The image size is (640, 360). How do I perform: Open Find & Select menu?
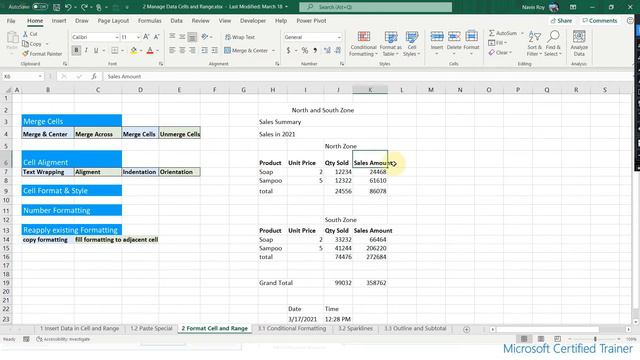553,44
